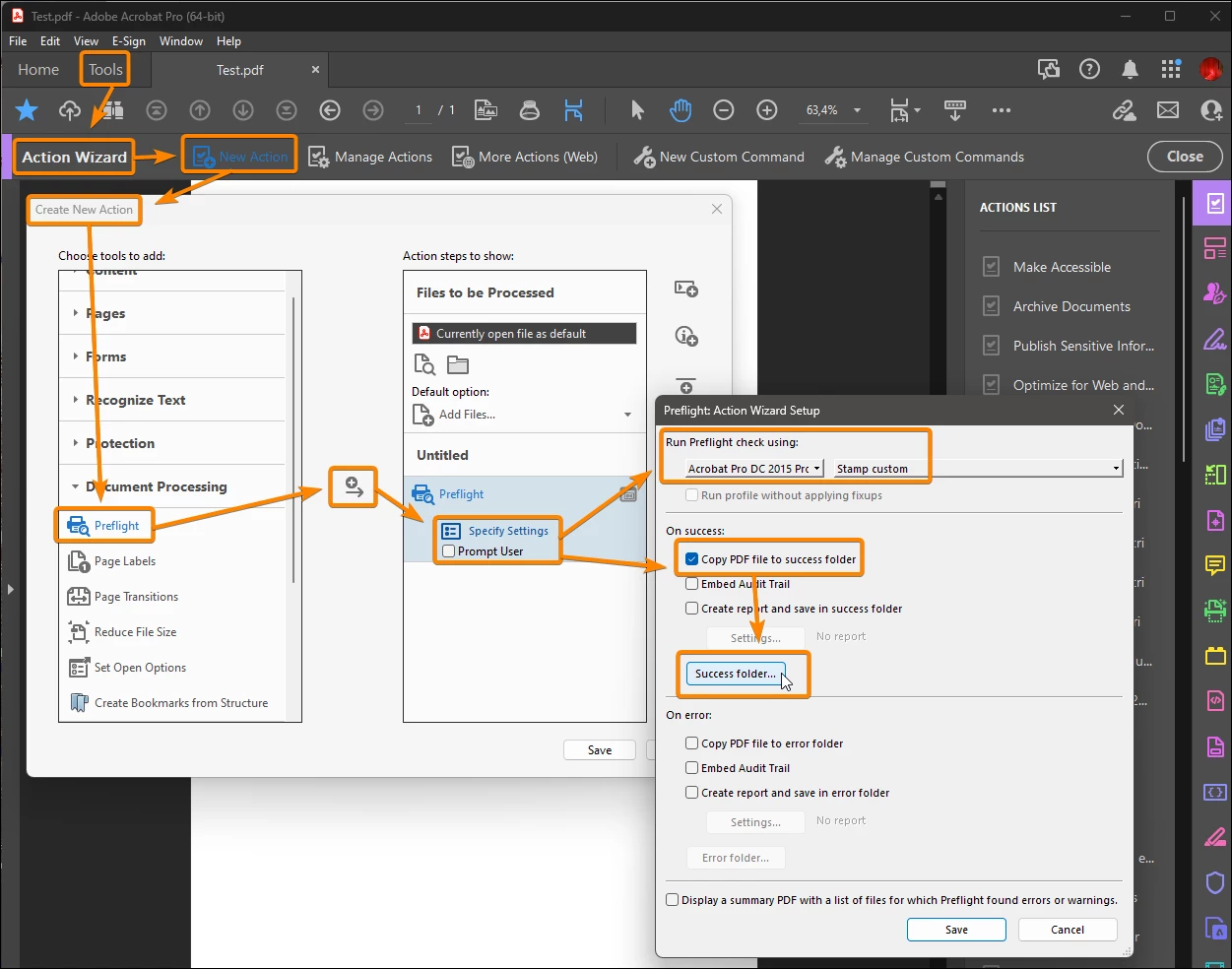The width and height of the screenshot is (1232, 969).
Task: Open the notifications bell
Action: (x=1130, y=69)
